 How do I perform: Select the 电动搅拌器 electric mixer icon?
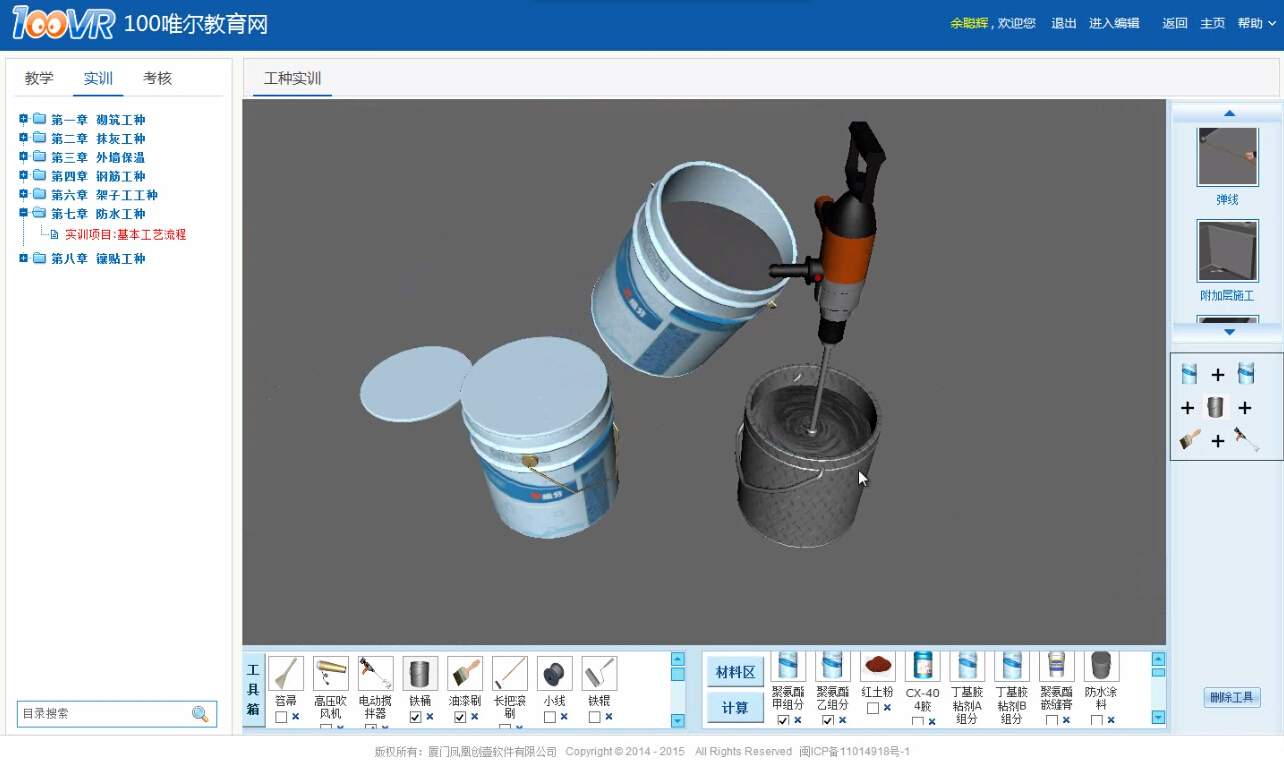[375, 673]
